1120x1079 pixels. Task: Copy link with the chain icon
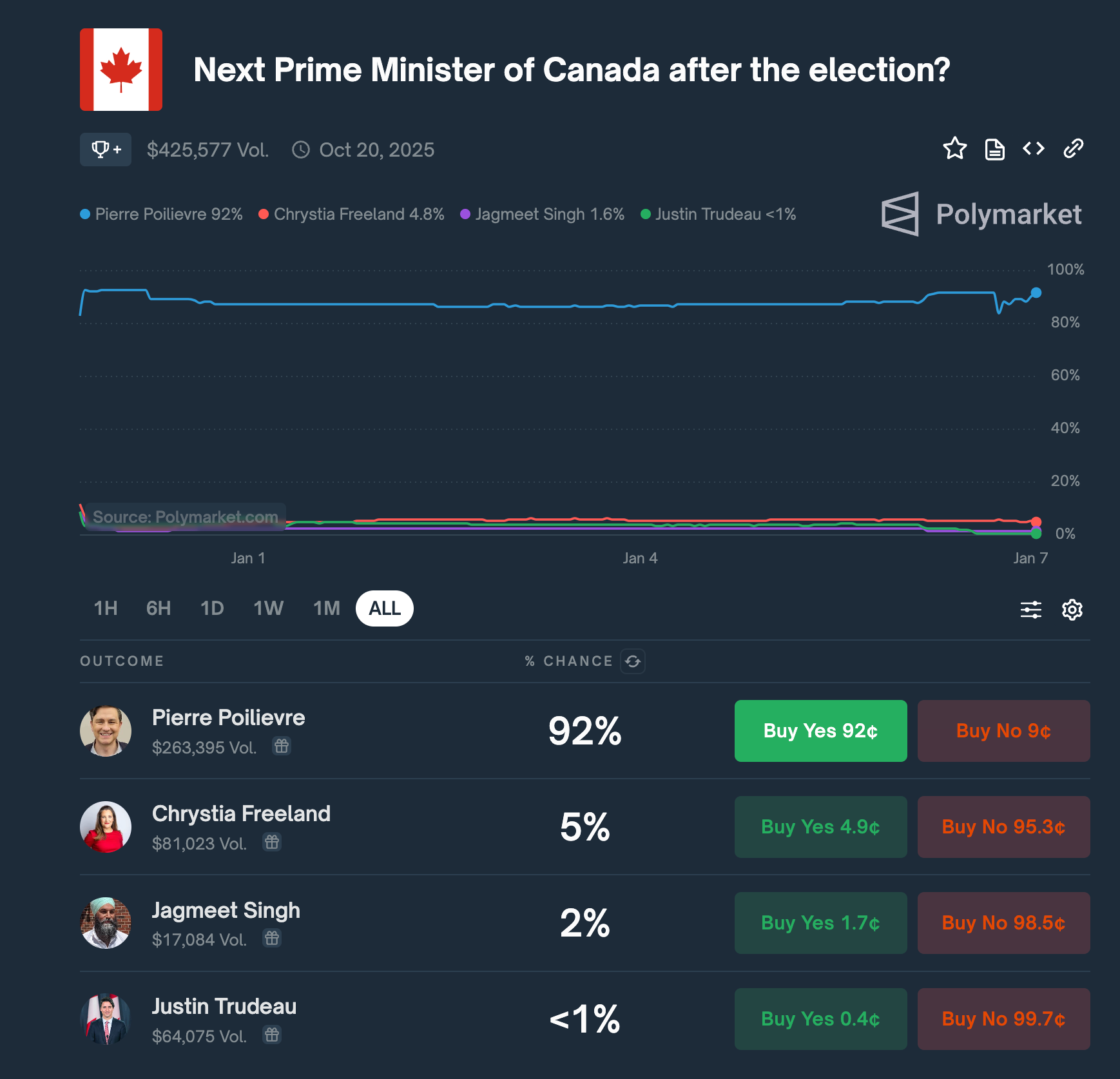(x=1073, y=149)
